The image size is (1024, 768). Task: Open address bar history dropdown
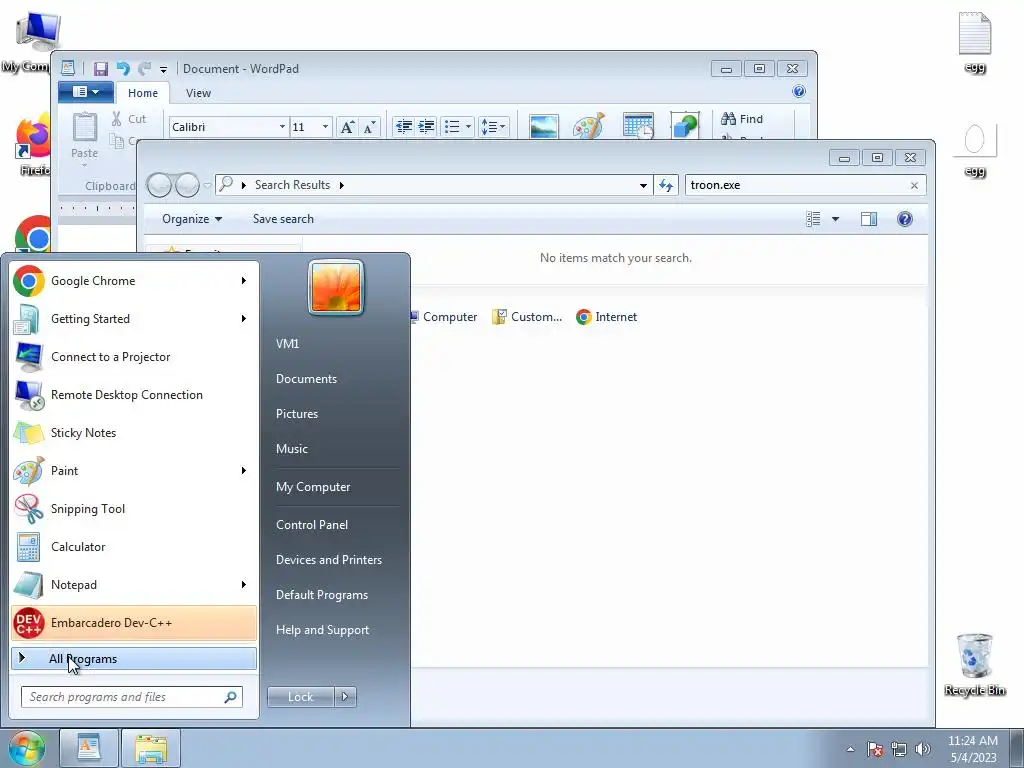coord(643,185)
